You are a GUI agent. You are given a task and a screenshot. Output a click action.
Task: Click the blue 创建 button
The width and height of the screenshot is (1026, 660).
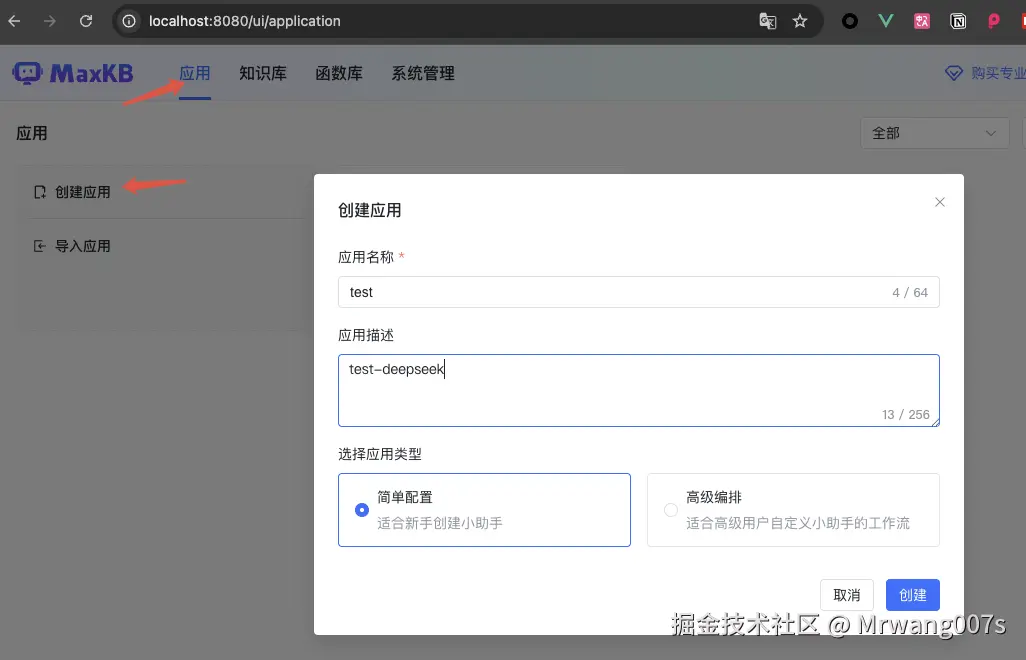[x=913, y=595]
